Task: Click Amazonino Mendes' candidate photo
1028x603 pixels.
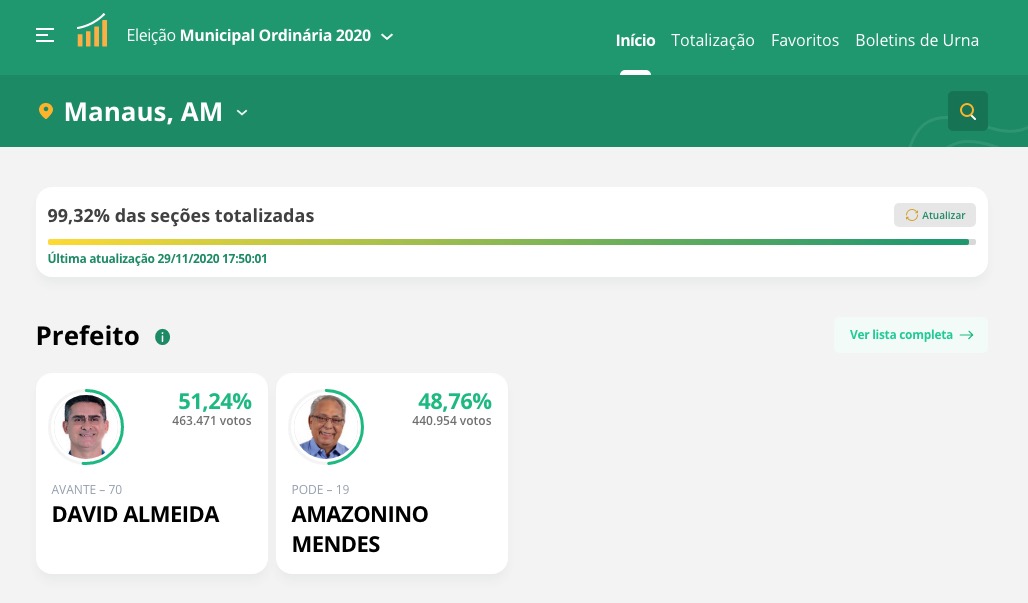Action: tap(325, 427)
